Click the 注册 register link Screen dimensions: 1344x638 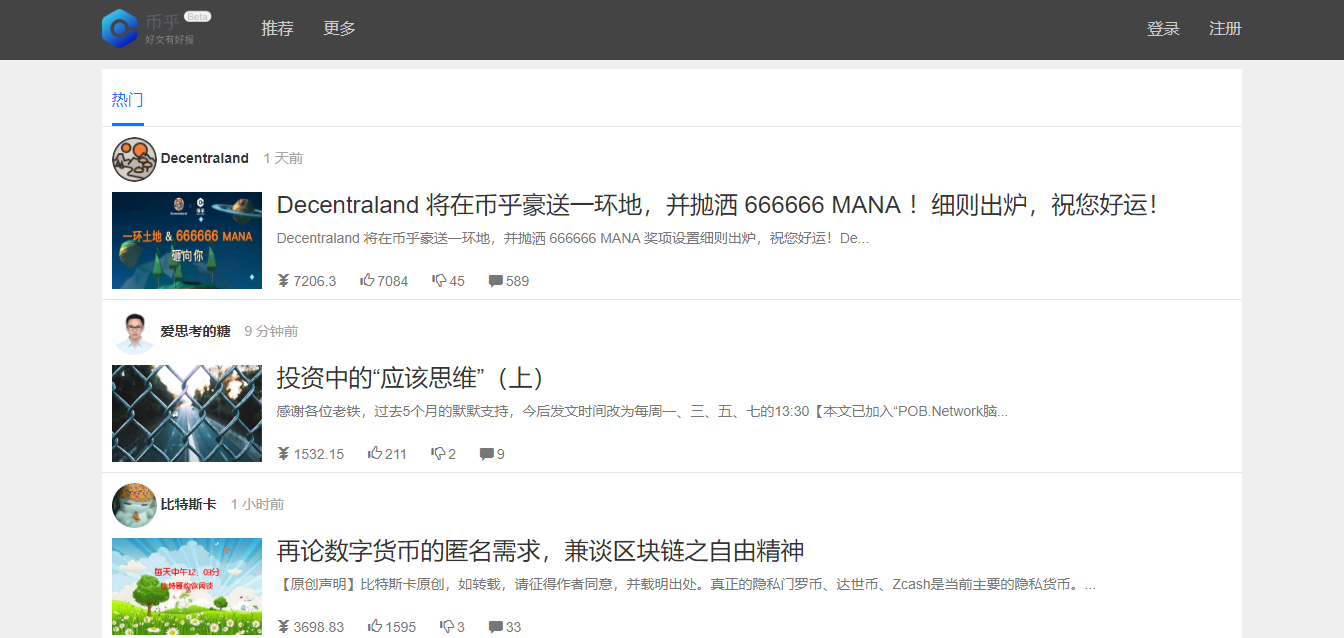[x=1225, y=29]
